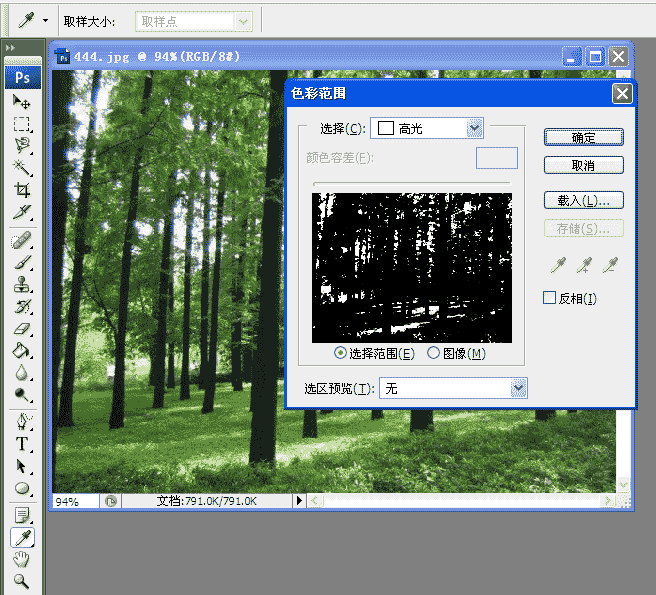Image resolution: width=656 pixels, height=595 pixels.
Task: Choose the 选择范围 radio button
Action: (x=340, y=353)
